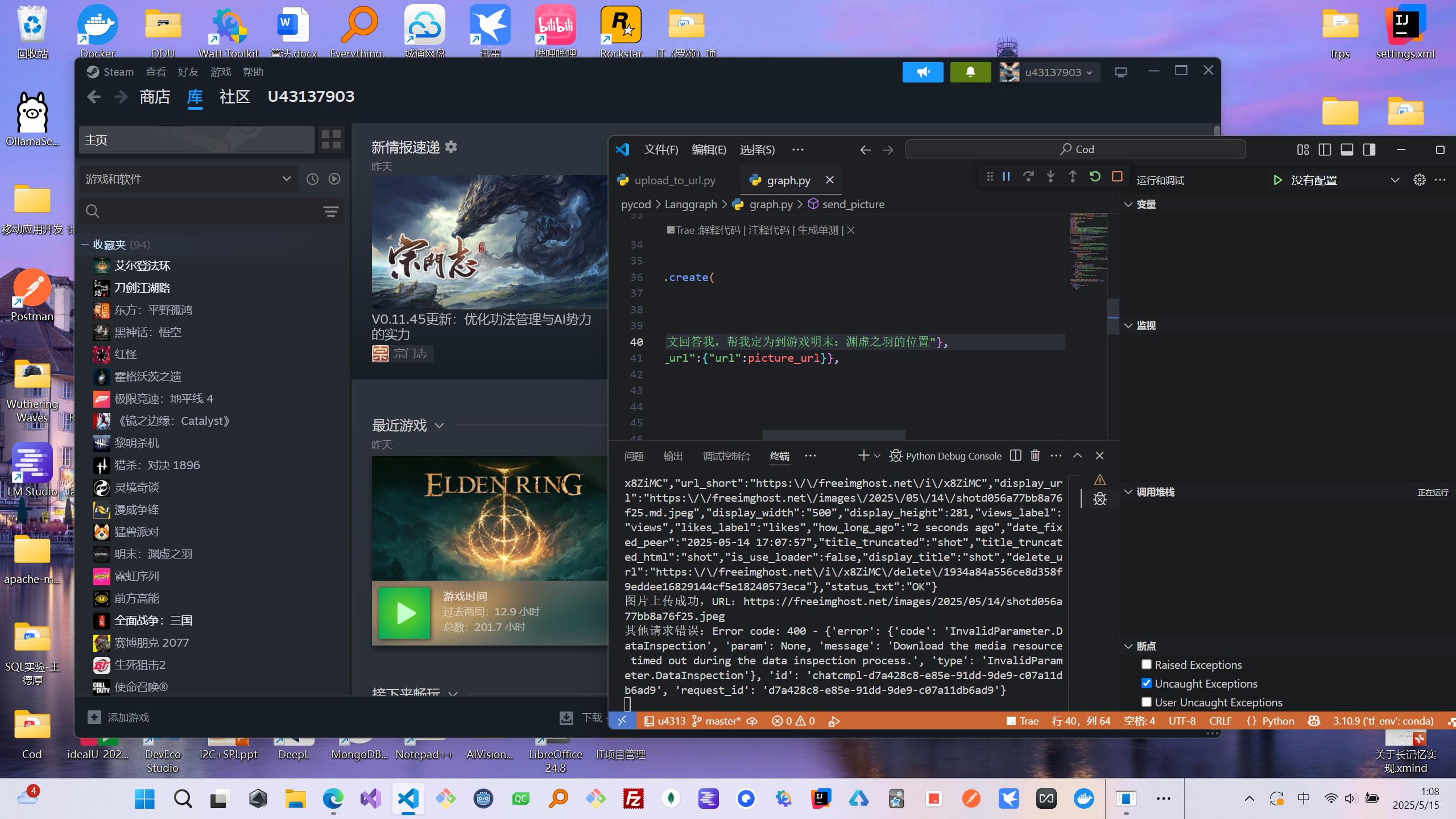Click Steam filter options icon by search

pyautogui.click(x=330, y=212)
